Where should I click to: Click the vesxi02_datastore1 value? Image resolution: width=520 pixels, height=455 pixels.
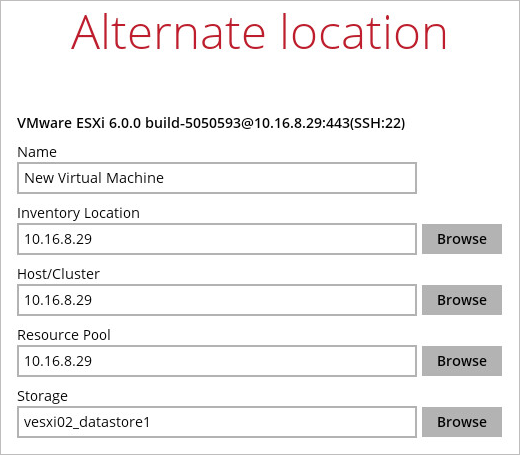pos(87,422)
